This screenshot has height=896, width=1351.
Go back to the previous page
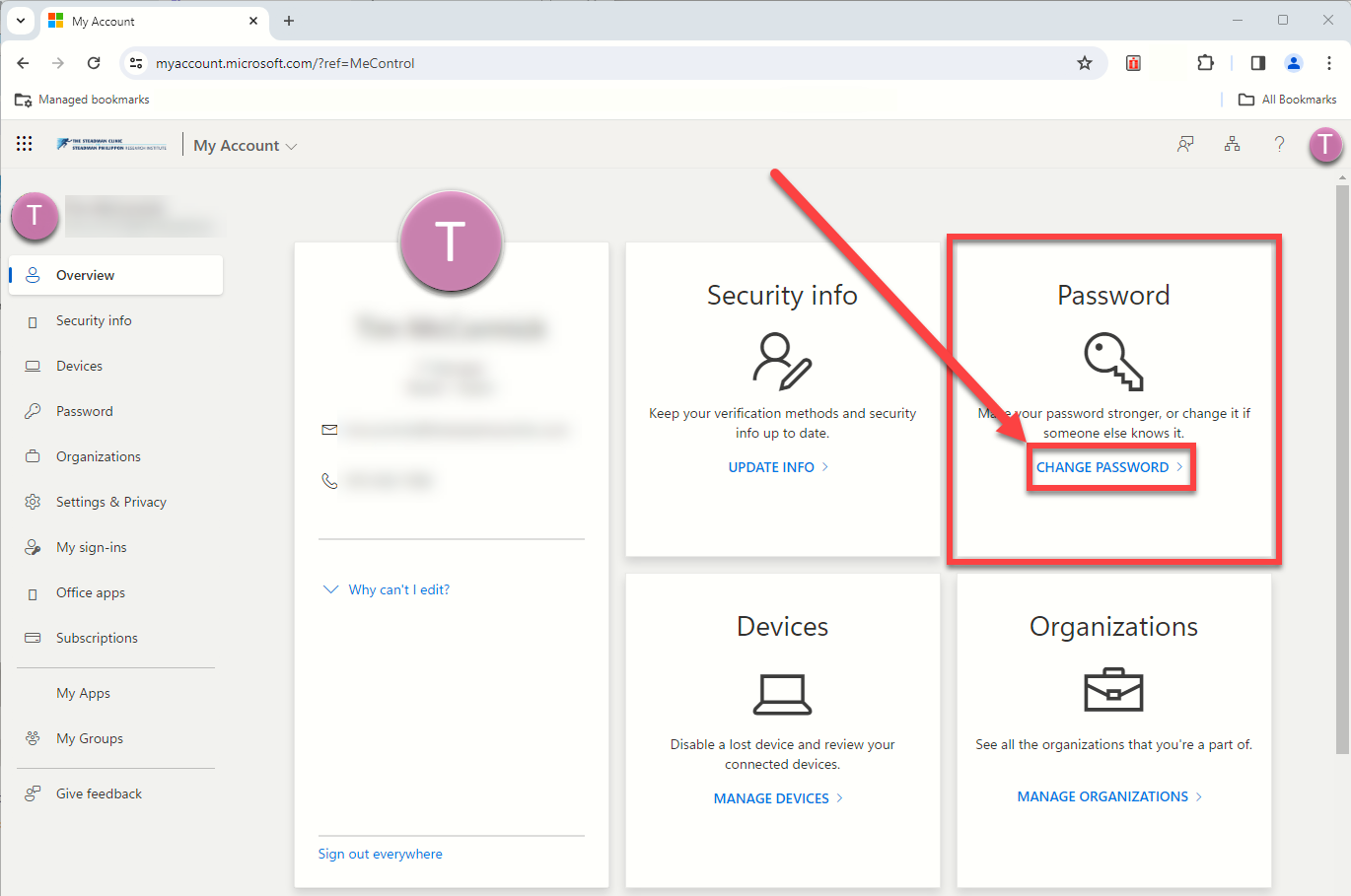click(23, 63)
